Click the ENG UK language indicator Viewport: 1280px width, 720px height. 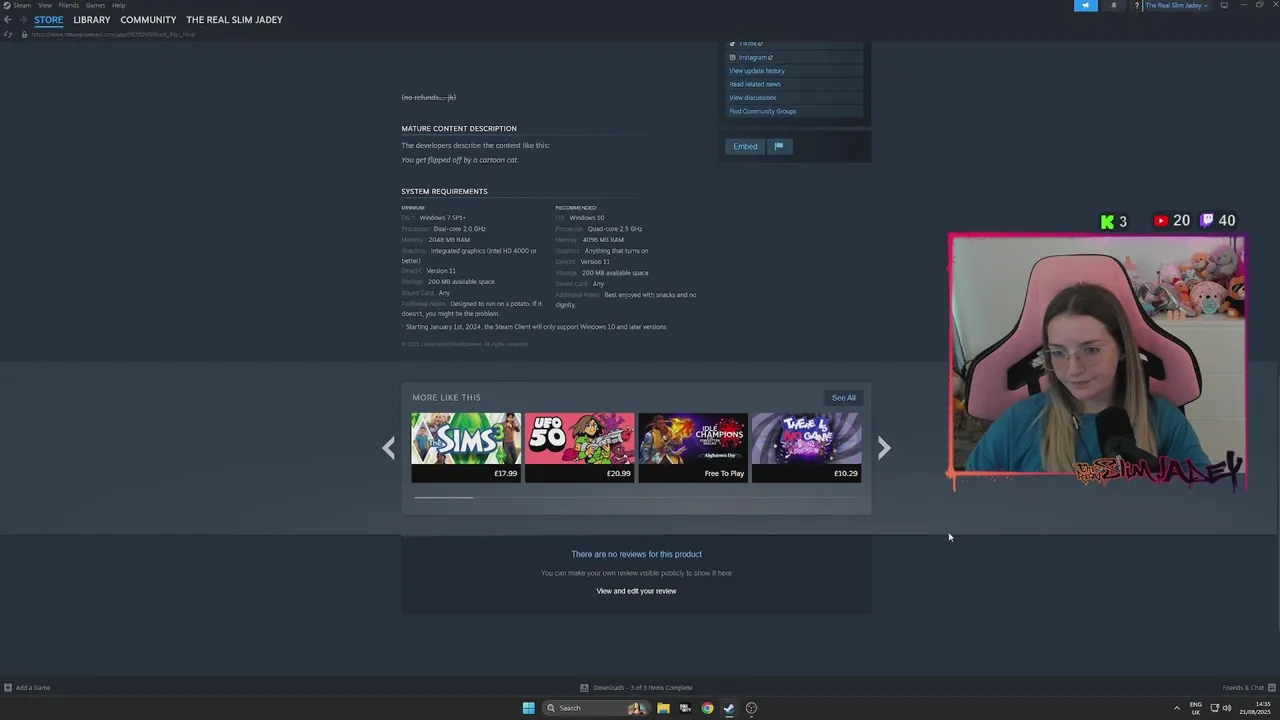pos(1196,708)
